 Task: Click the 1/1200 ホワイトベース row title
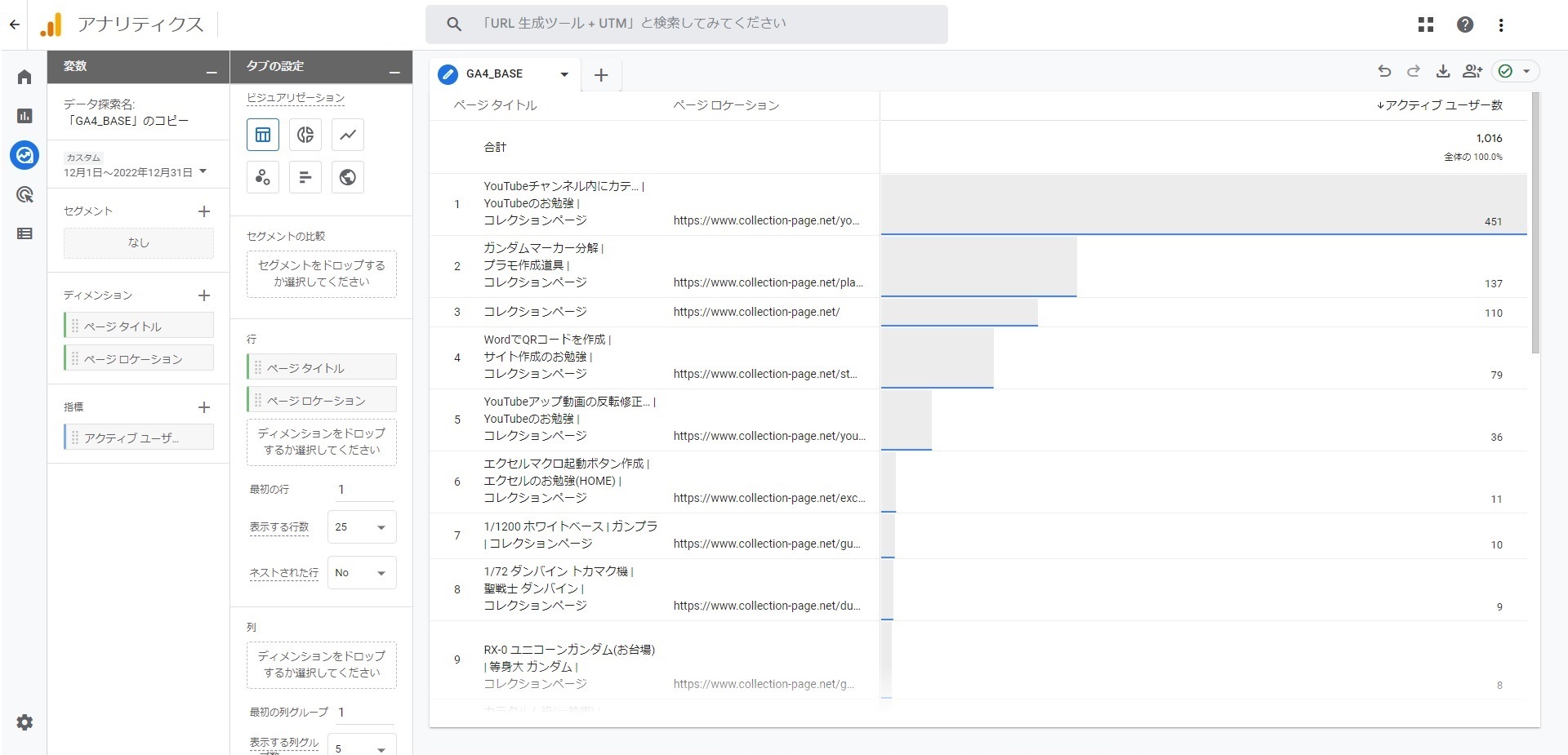tap(570, 535)
